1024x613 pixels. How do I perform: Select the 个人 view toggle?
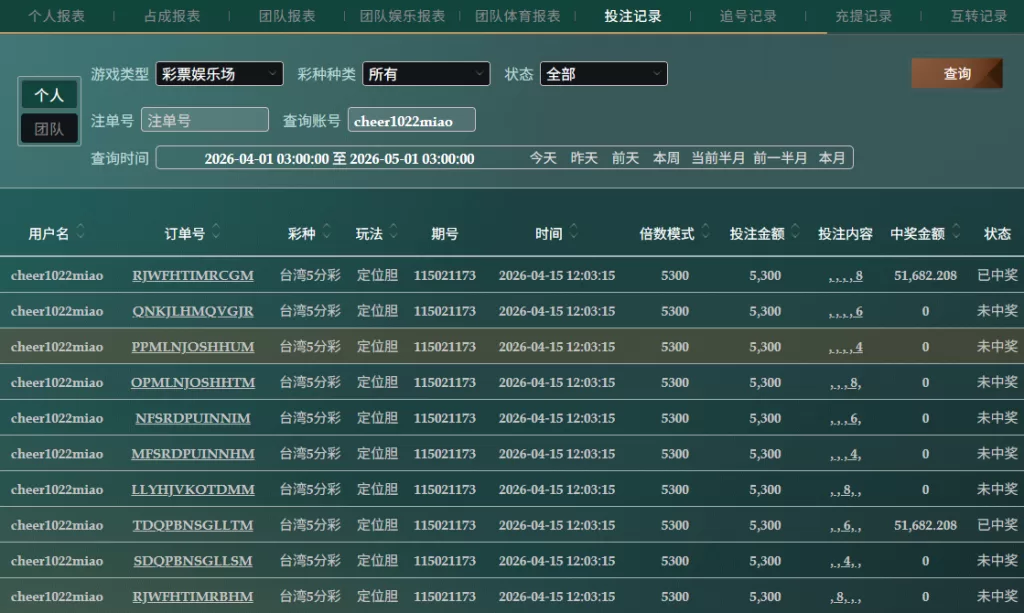click(49, 95)
